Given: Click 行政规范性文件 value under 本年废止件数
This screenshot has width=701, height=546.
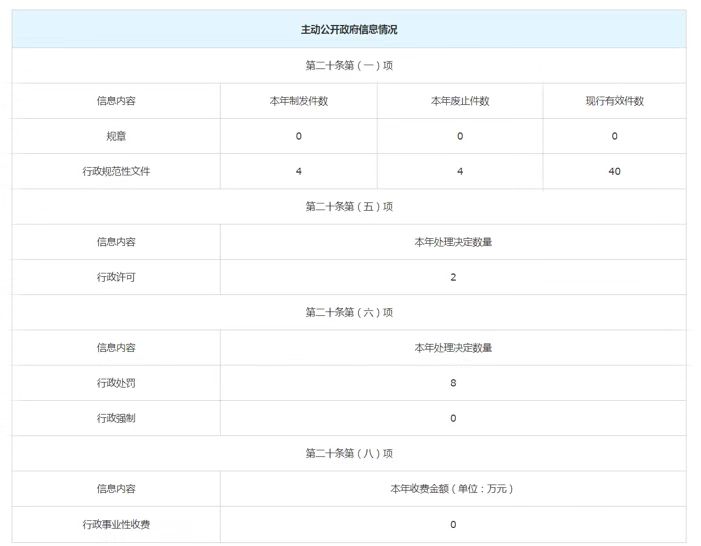Looking at the screenshot, I should [460, 171].
